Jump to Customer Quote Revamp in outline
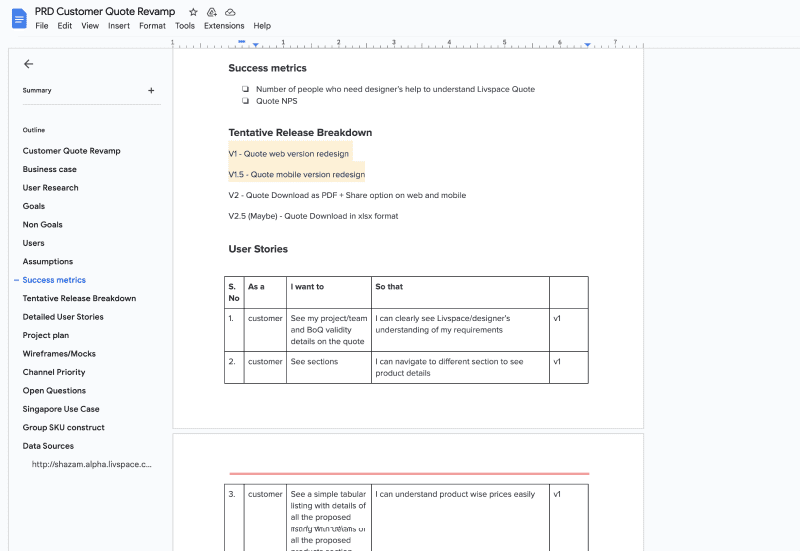Image resolution: width=800 pixels, height=551 pixels. pyautogui.click(x=71, y=151)
